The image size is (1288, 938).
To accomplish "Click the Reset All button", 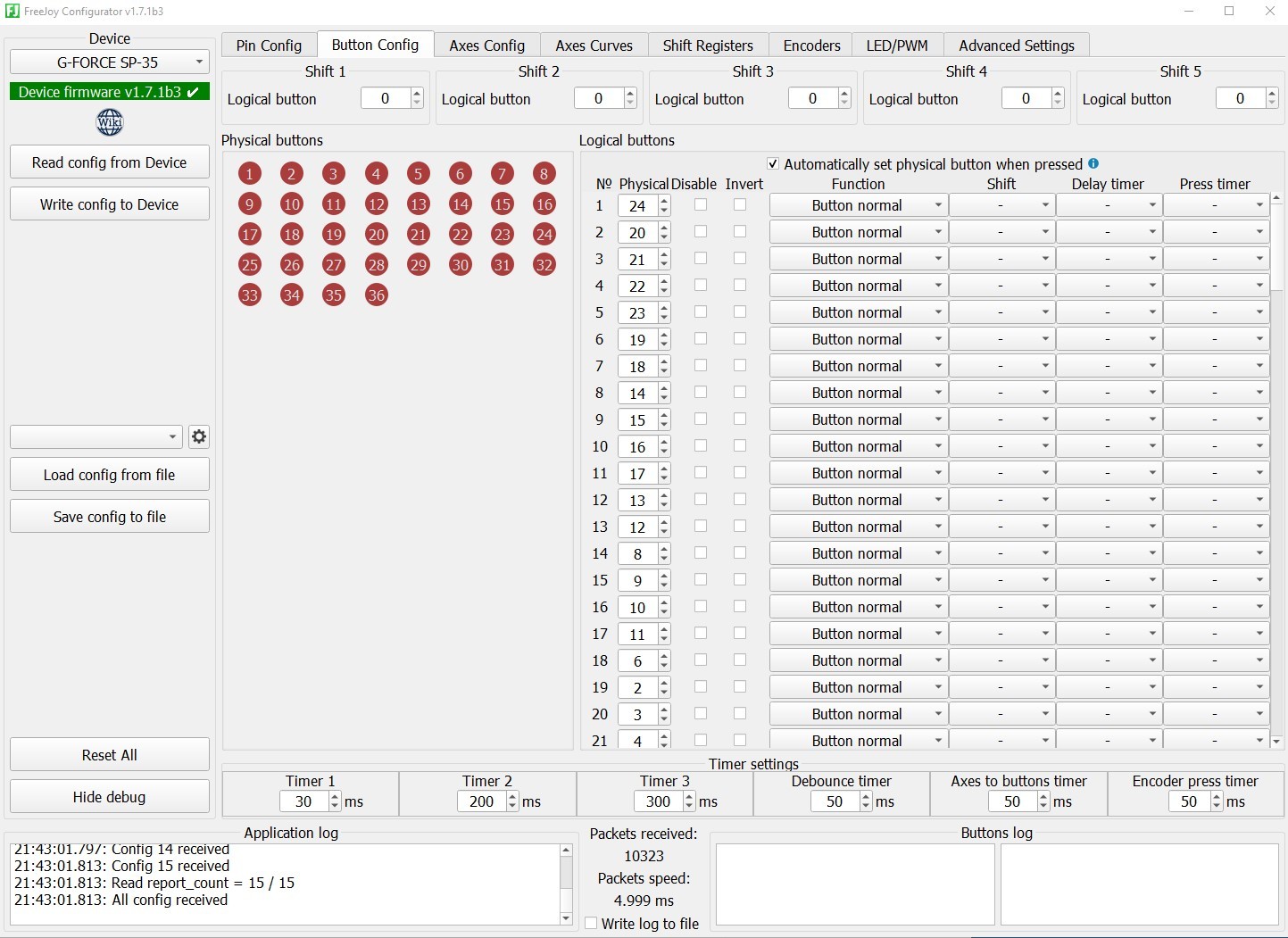I will click(110, 755).
